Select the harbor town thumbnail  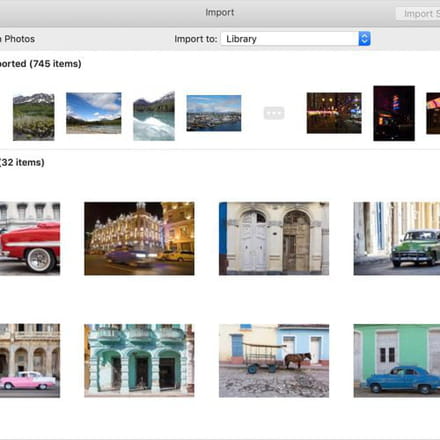pyautogui.click(x=214, y=113)
